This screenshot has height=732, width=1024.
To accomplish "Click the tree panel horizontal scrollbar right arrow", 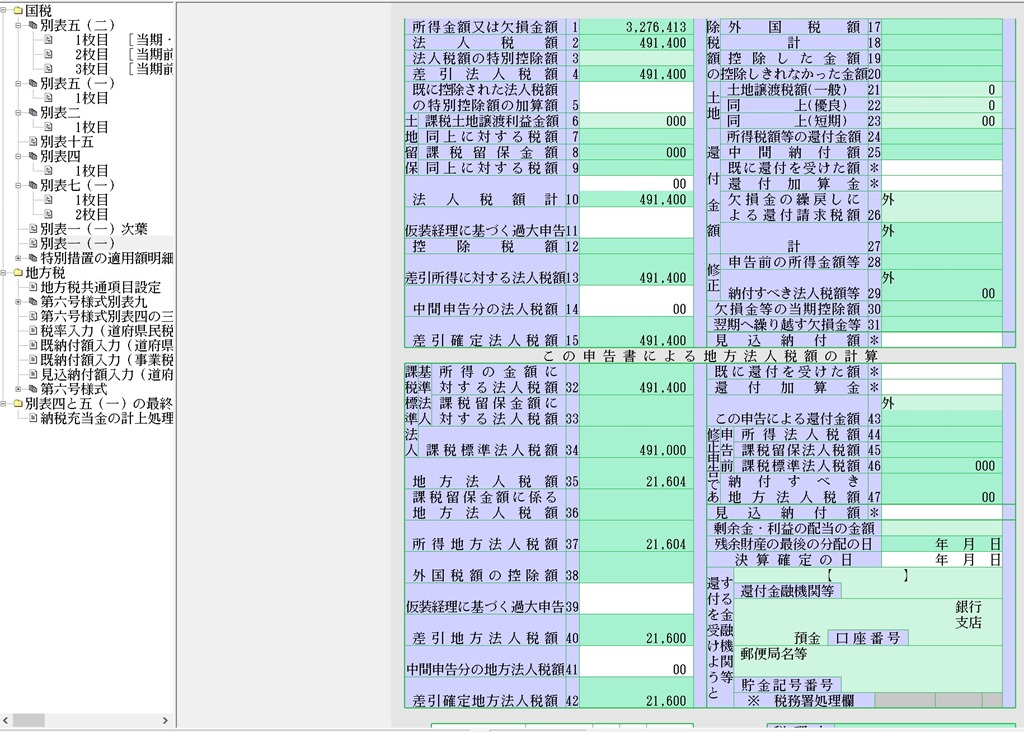I will coord(166,720).
